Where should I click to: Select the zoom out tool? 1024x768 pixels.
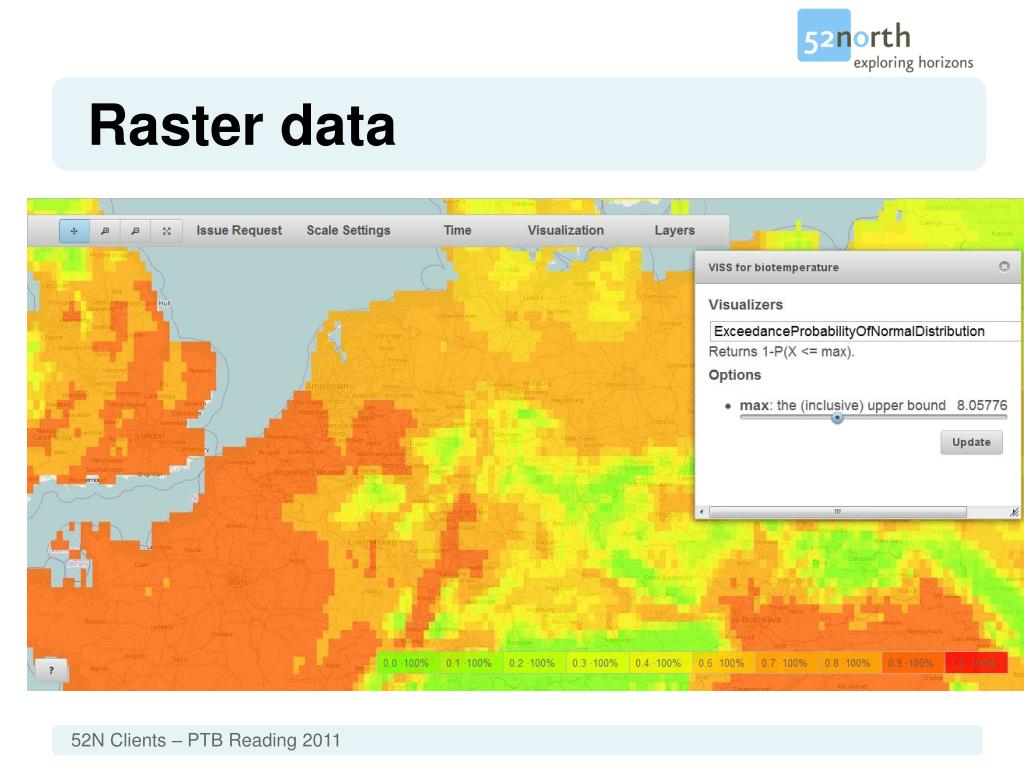[135, 231]
